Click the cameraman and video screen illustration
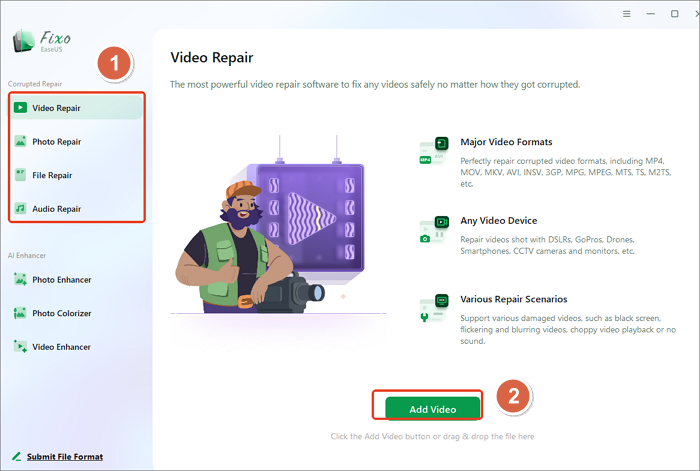The height and width of the screenshot is (471, 700). [x=277, y=225]
